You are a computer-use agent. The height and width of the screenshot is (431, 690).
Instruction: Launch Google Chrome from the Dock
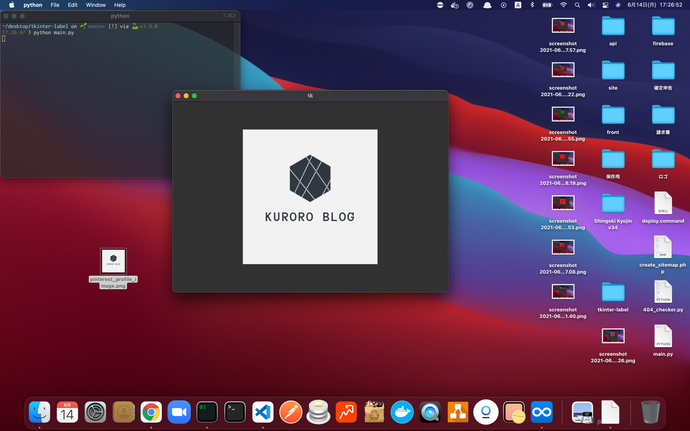[151, 413]
